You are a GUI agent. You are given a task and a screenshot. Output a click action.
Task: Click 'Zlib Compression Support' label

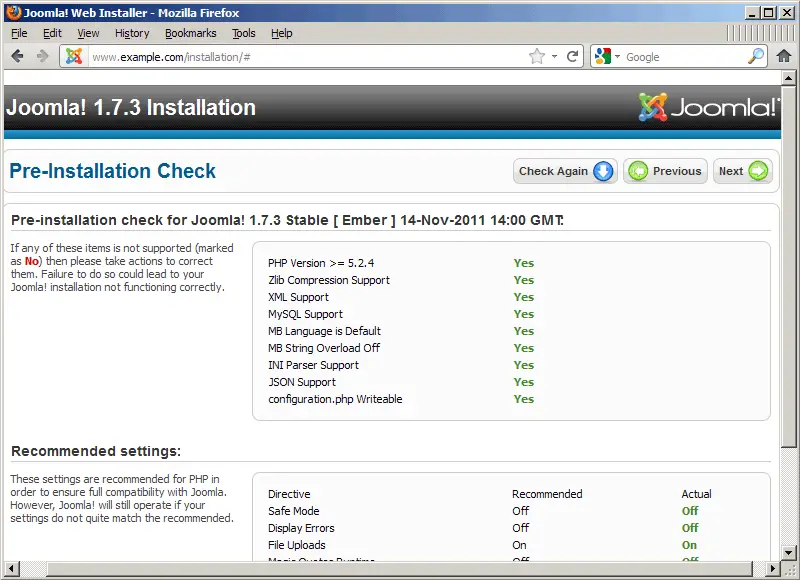click(x=329, y=280)
